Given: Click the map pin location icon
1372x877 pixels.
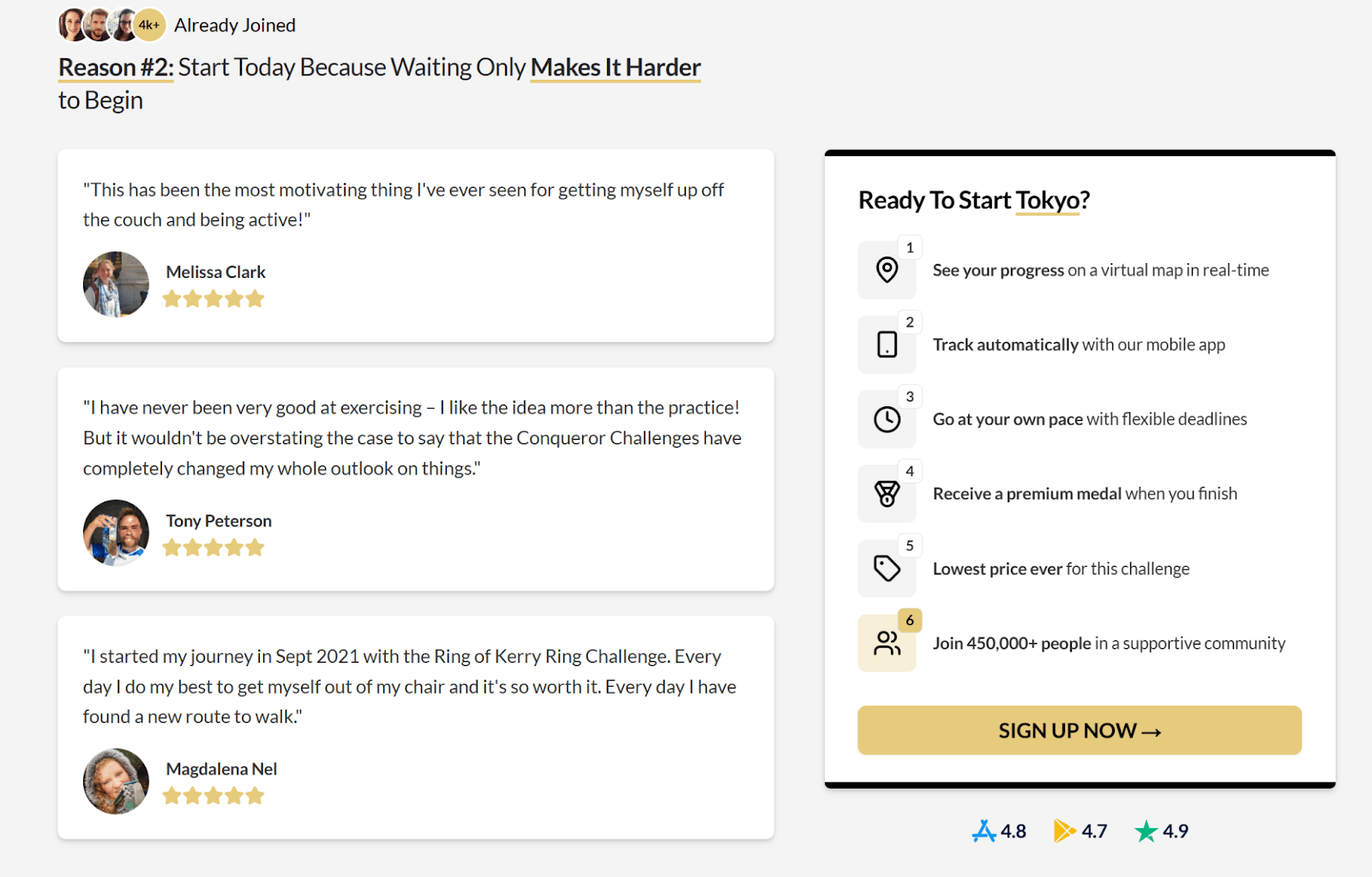Looking at the screenshot, I should pos(887,270).
